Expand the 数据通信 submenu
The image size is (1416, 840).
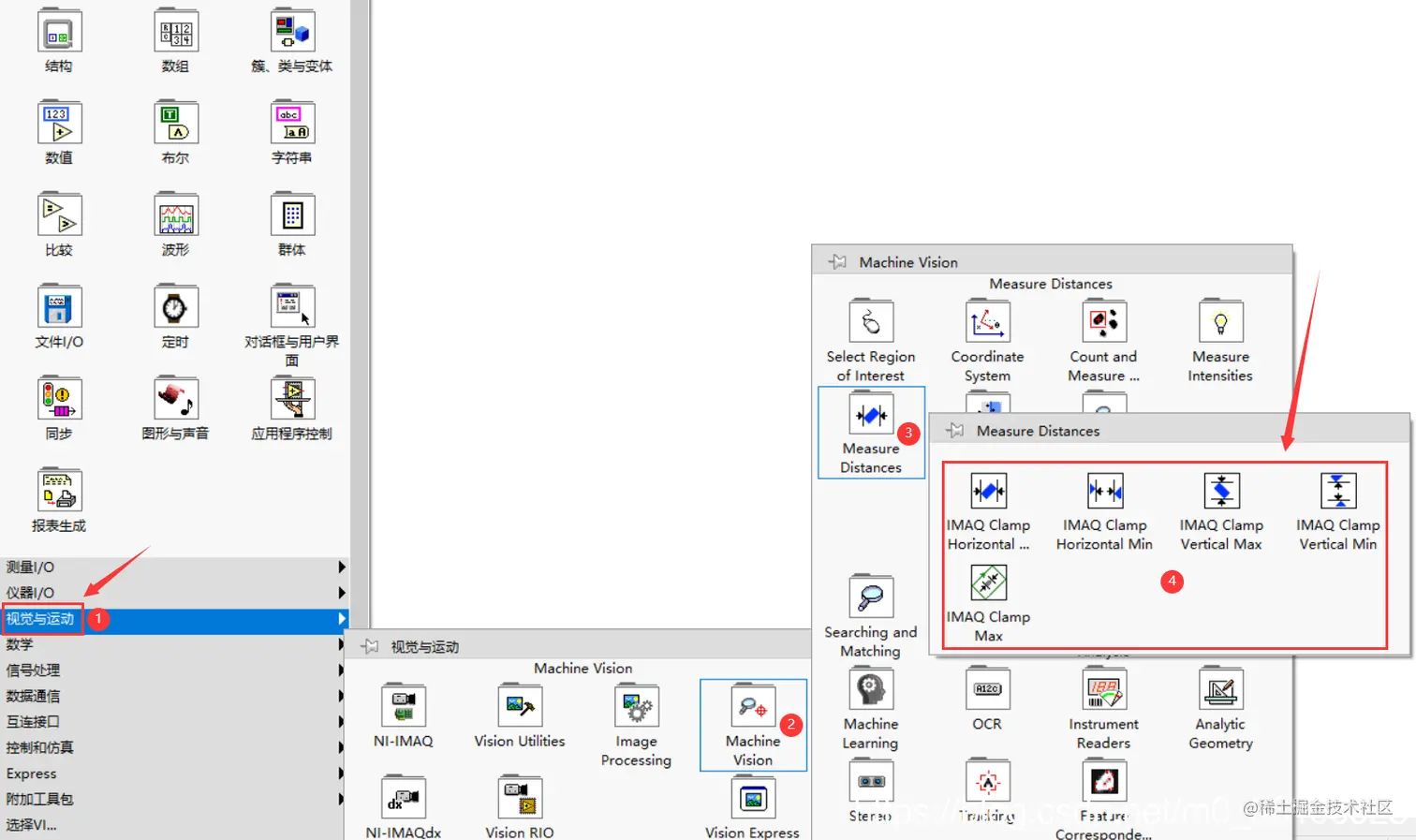pos(175,696)
